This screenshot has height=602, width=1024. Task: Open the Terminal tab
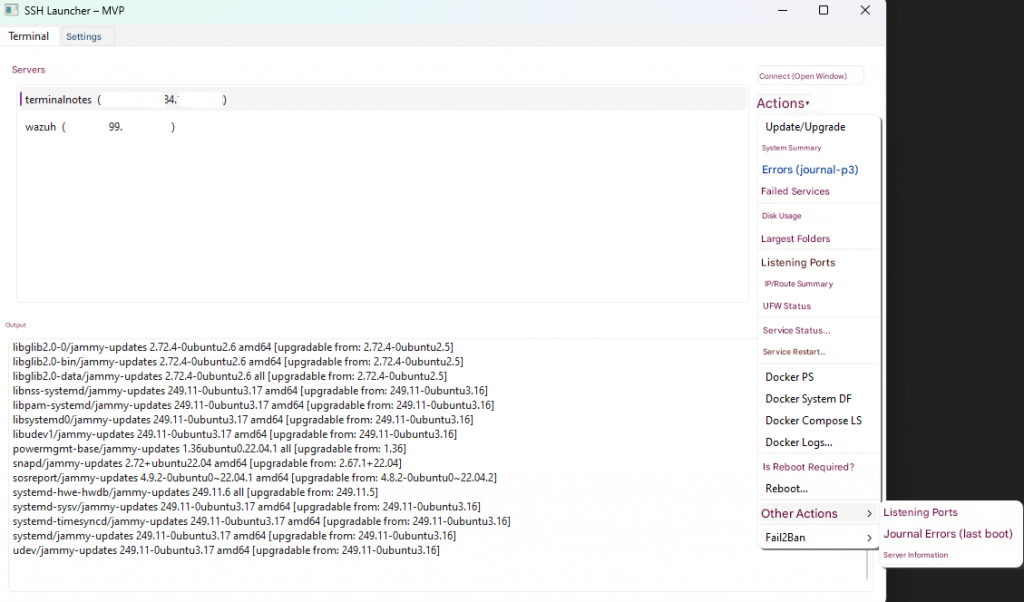(x=29, y=36)
